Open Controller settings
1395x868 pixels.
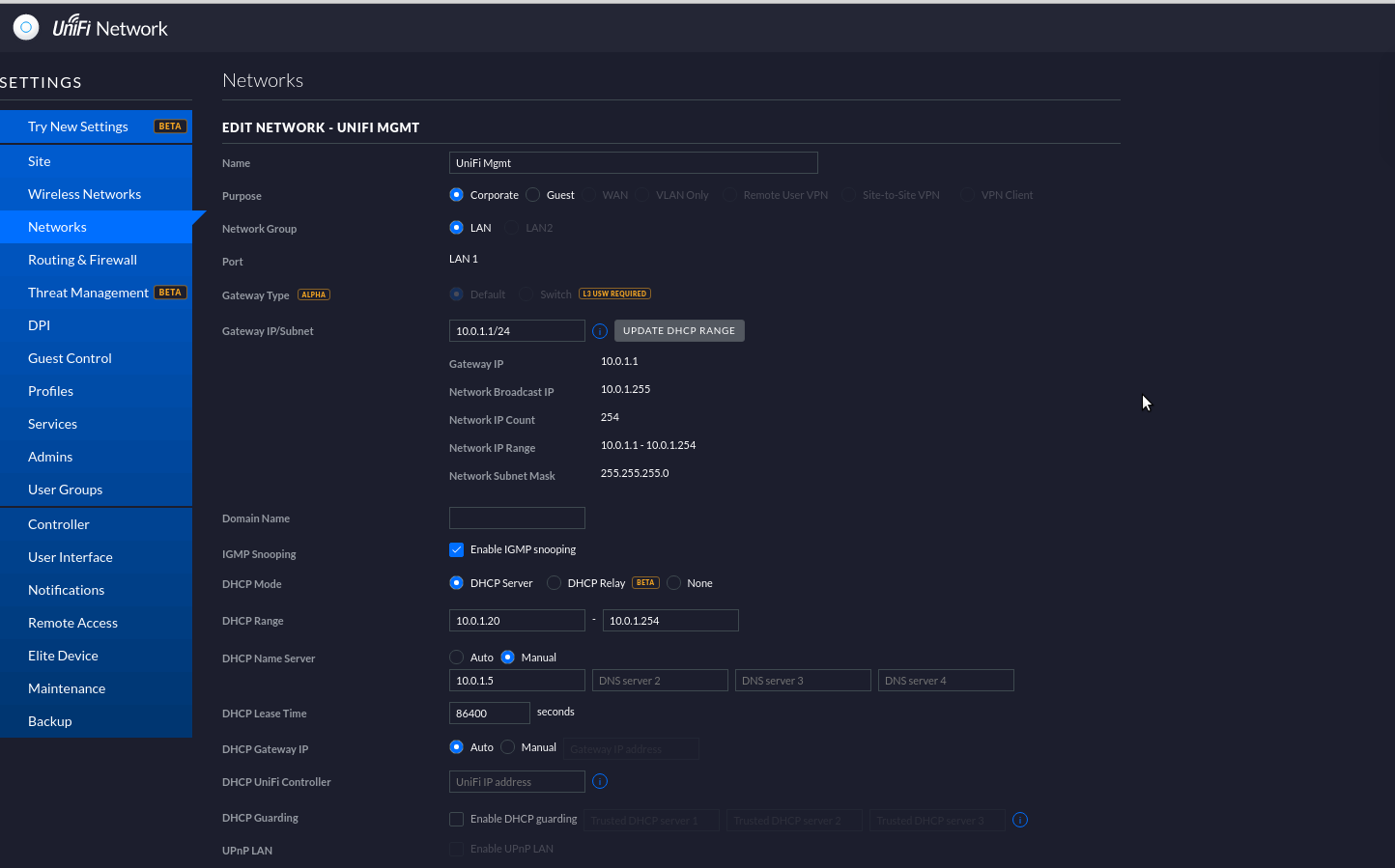tap(96, 524)
